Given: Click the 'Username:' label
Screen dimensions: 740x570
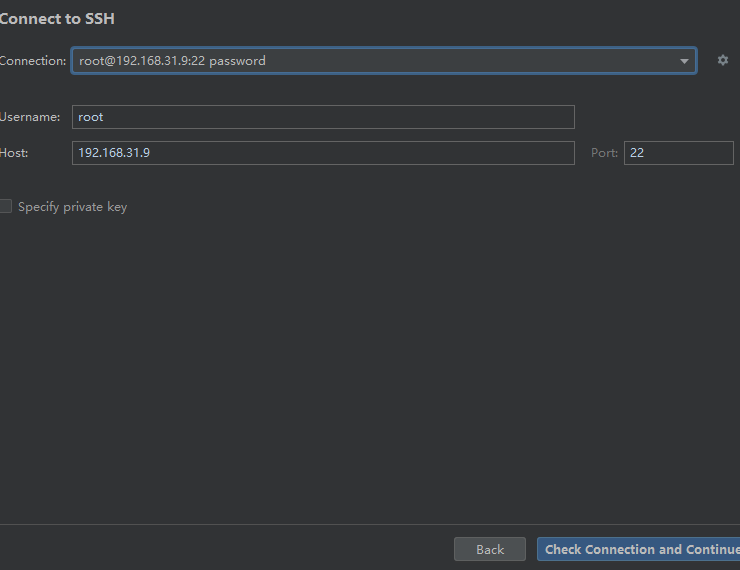Looking at the screenshot, I should (30, 117).
